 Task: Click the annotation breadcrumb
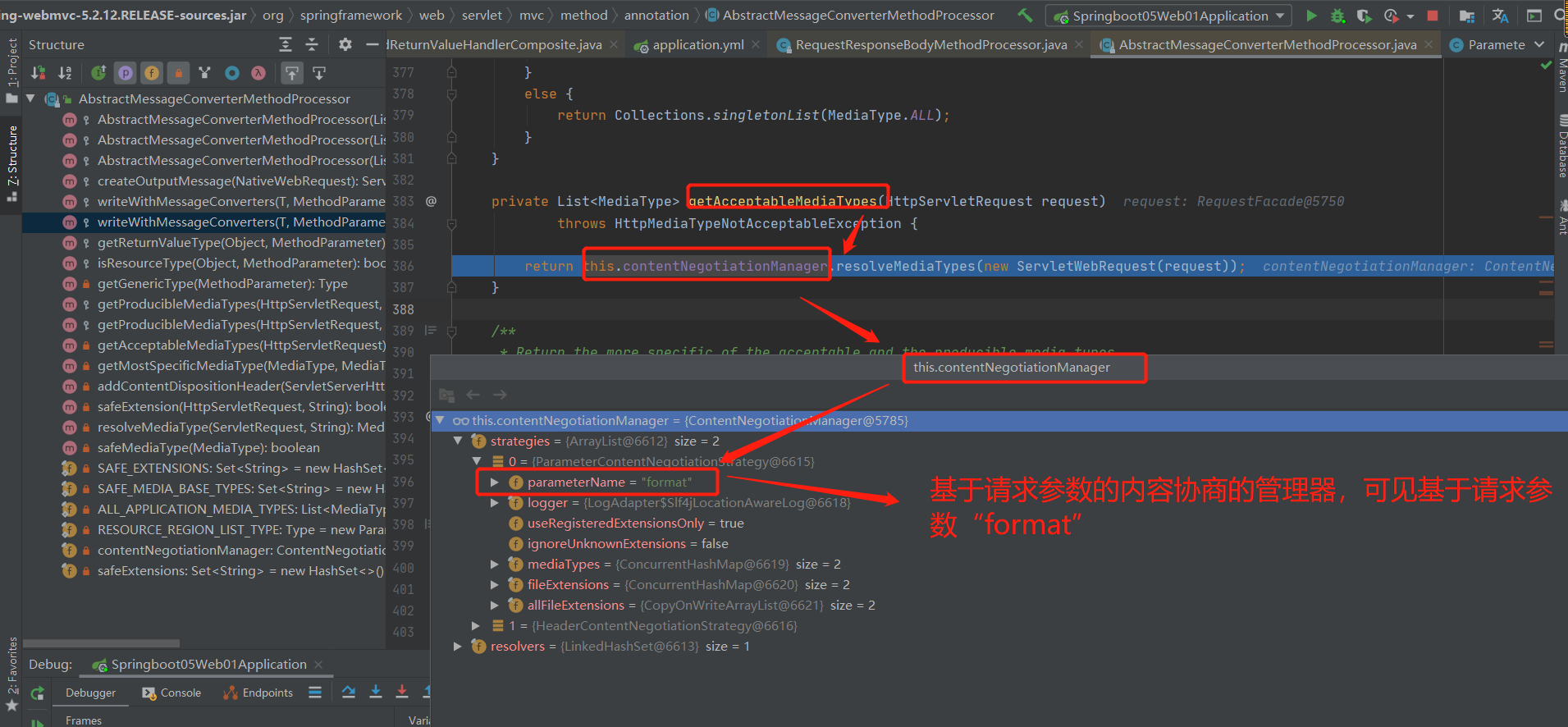pyautogui.click(x=656, y=15)
